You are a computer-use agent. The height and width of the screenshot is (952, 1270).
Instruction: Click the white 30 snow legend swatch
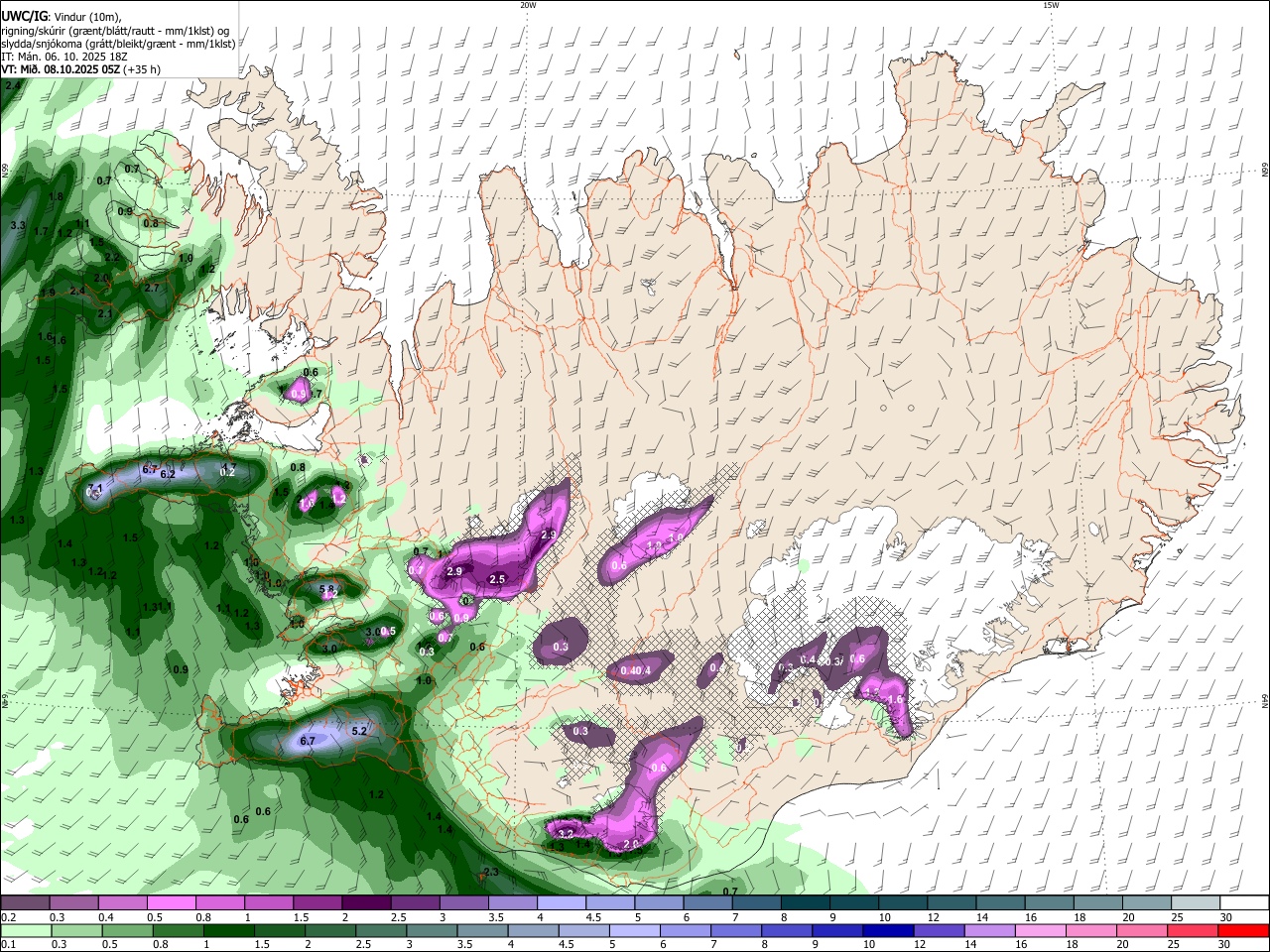1243,902
